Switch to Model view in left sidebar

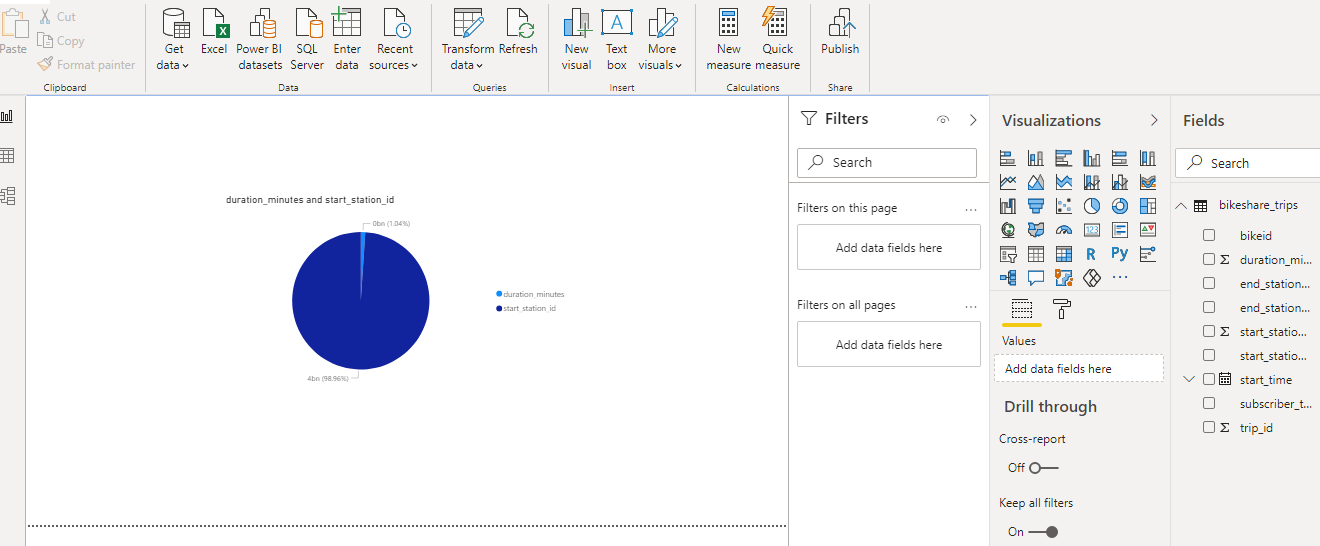click(x=8, y=196)
